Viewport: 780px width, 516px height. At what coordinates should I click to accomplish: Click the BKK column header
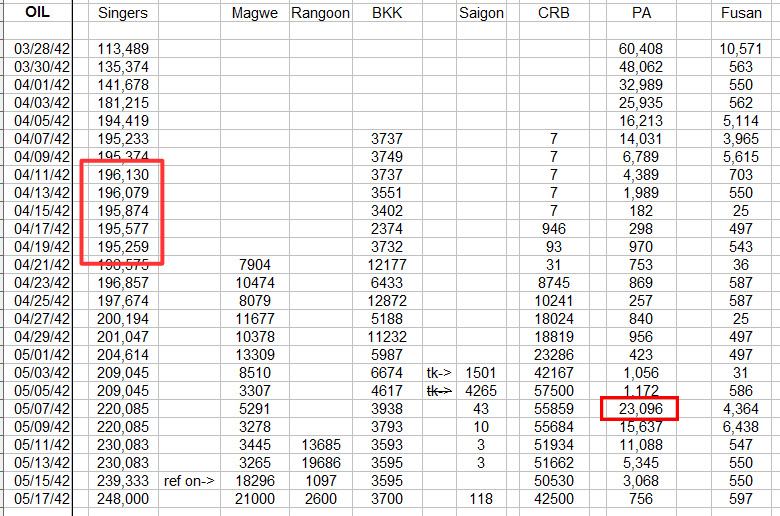click(387, 13)
